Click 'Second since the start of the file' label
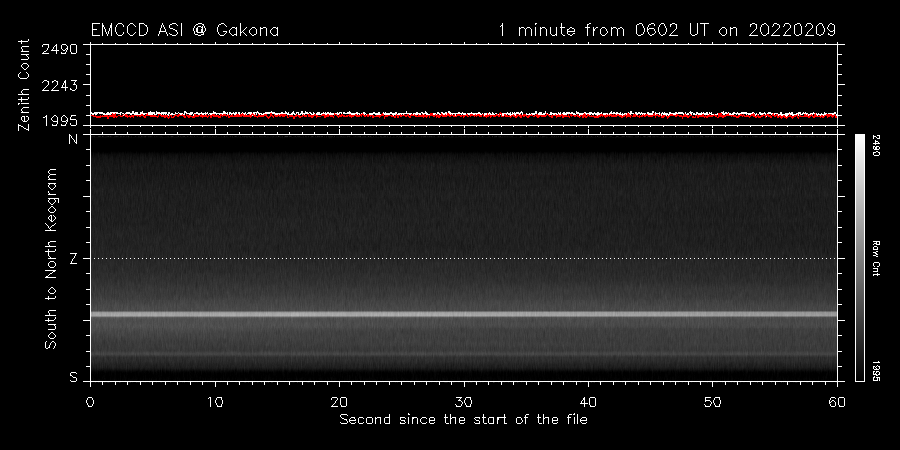The width and height of the screenshot is (900, 450). click(x=463, y=420)
